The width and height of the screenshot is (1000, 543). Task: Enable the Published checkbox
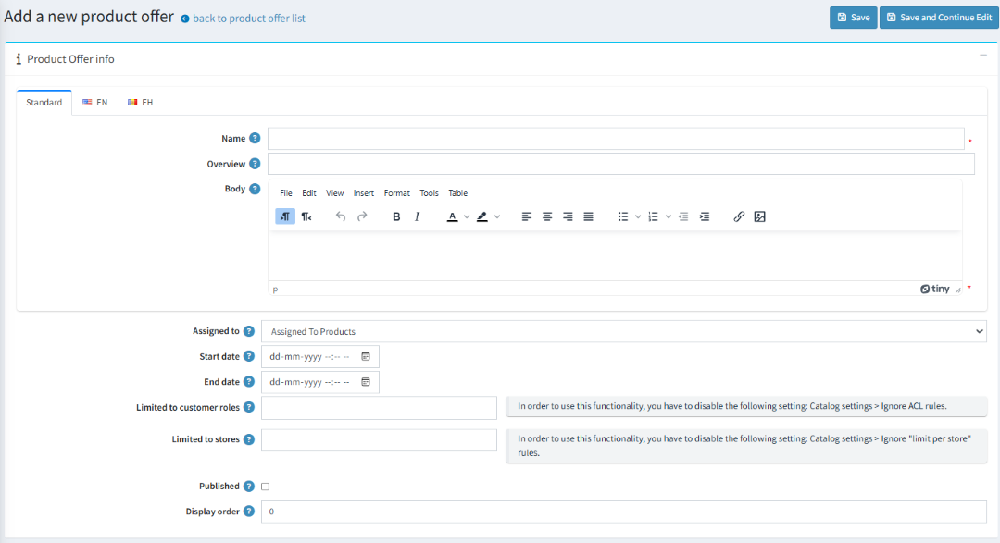coord(265,486)
